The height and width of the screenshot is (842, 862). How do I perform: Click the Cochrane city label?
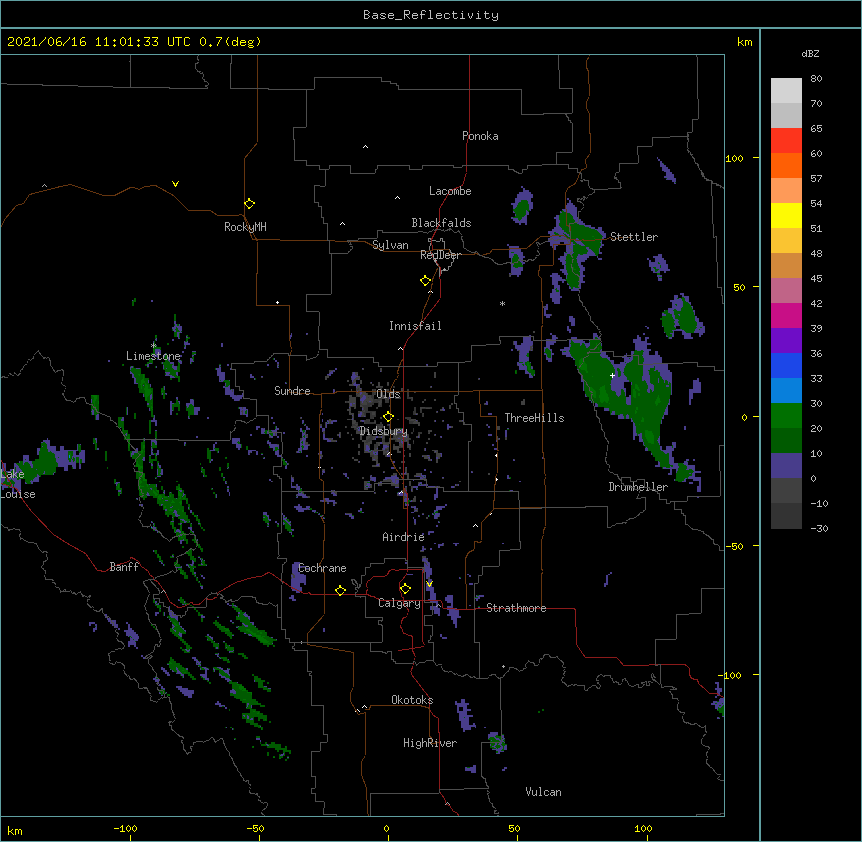[322, 568]
